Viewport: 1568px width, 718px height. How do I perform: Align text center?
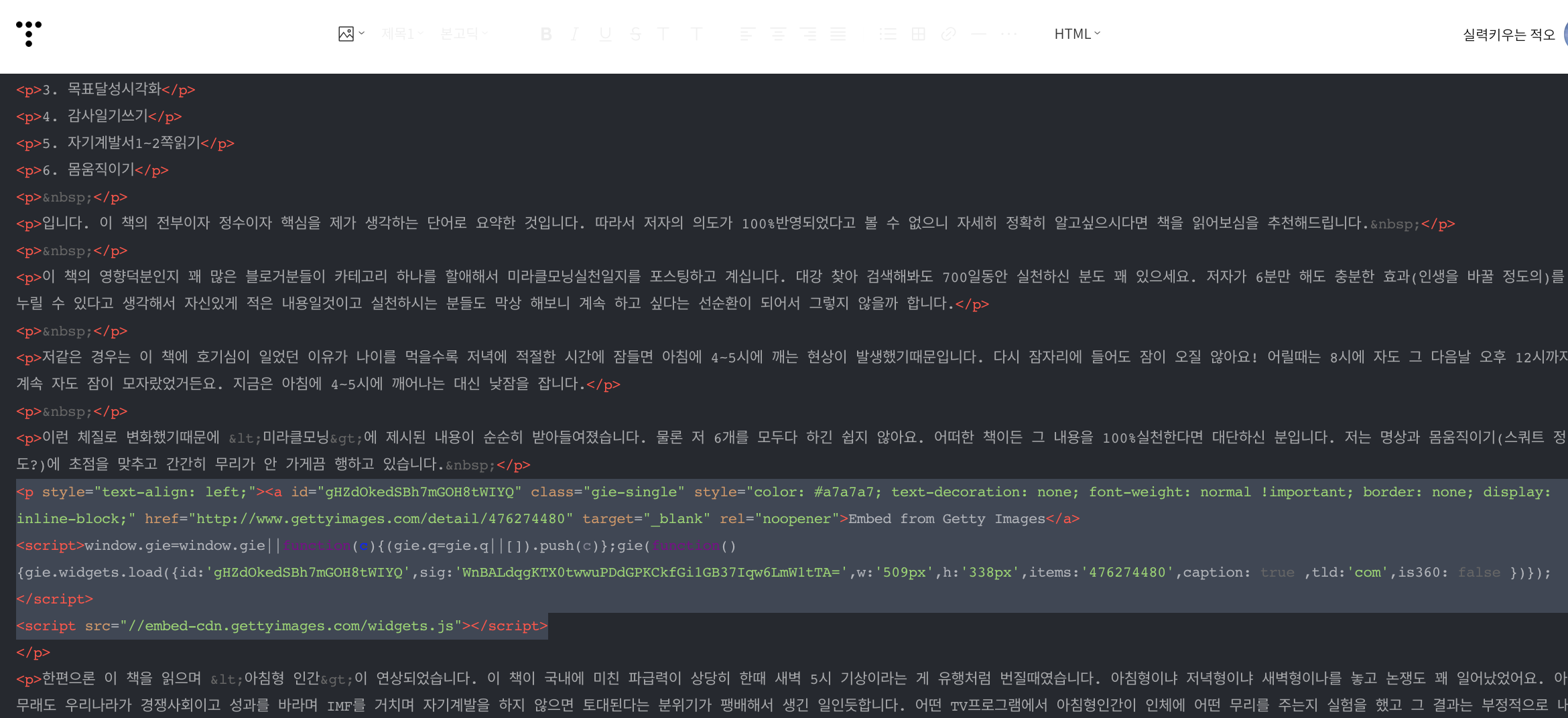[x=777, y=34]
